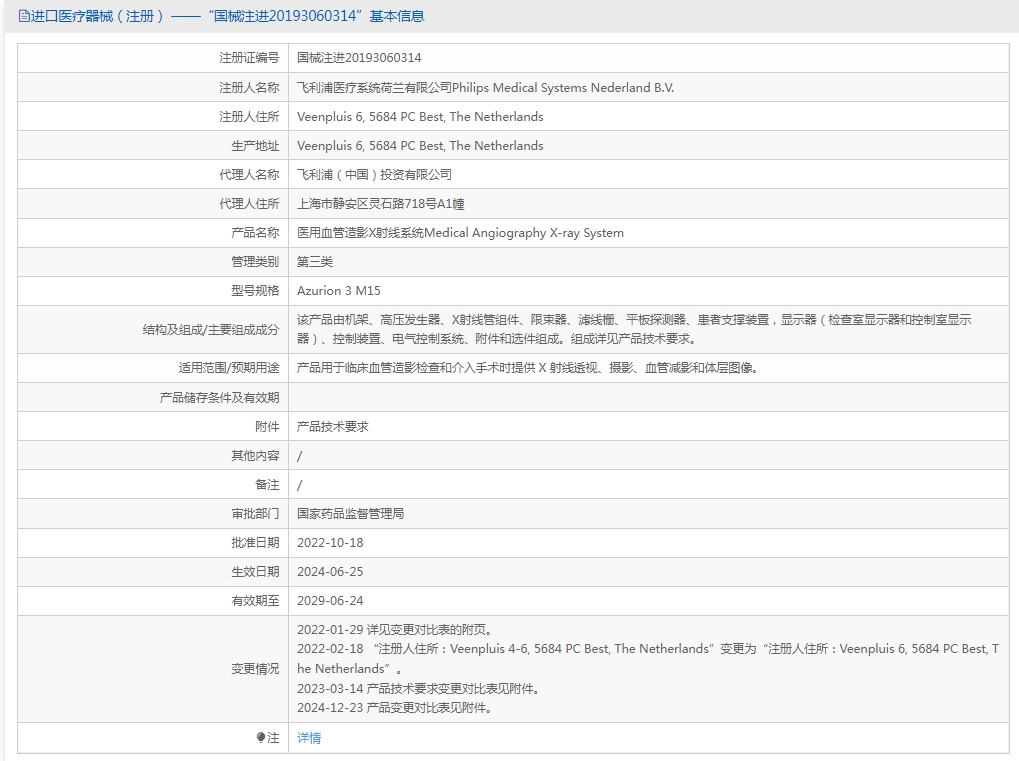
Task: Click approval department 国家药品监督管理局
Action: pos(350,513)
